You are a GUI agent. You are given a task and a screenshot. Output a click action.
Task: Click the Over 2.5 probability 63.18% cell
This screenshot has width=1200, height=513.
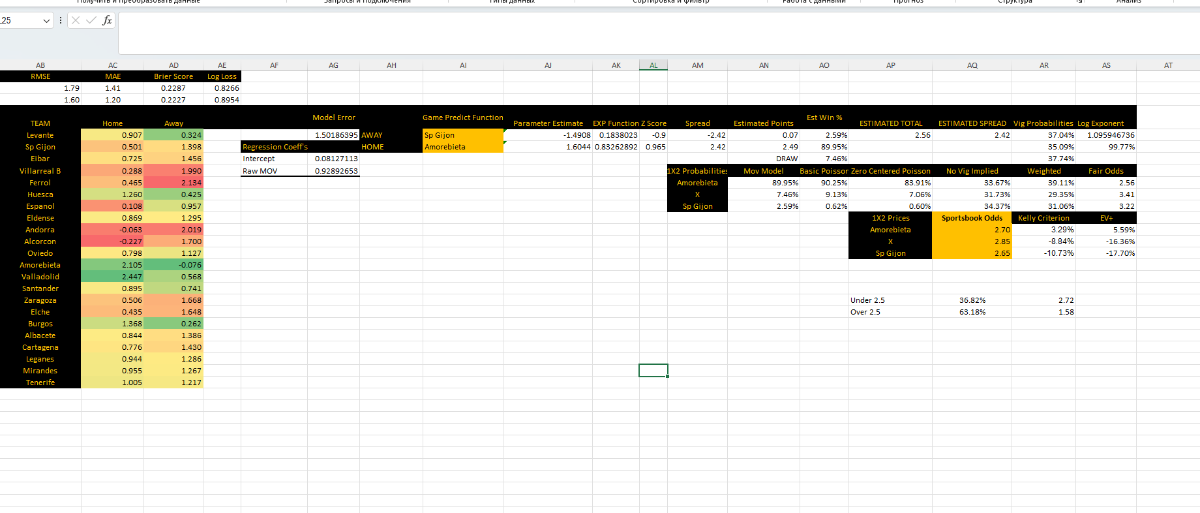pos(972,312)
